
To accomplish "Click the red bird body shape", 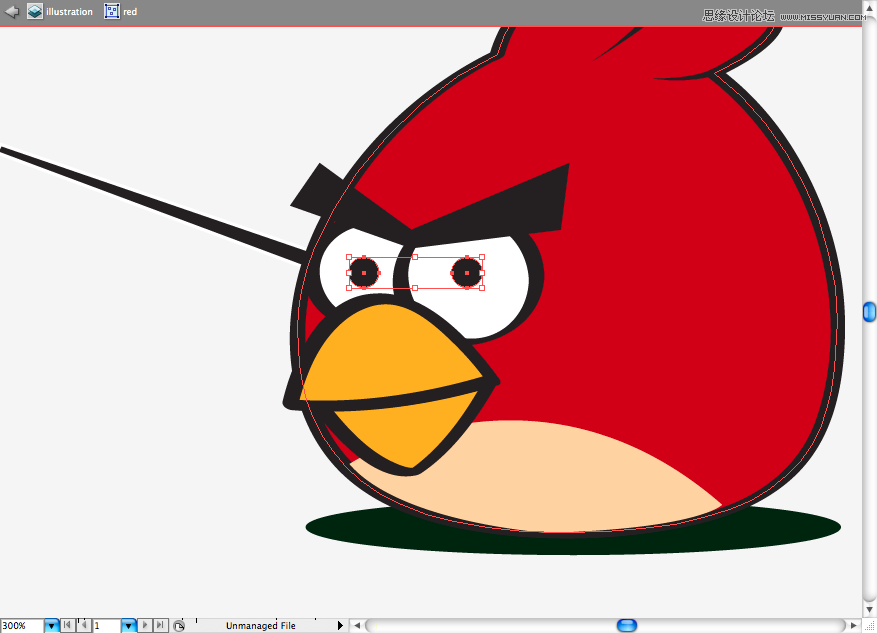I will coord(671,280).
